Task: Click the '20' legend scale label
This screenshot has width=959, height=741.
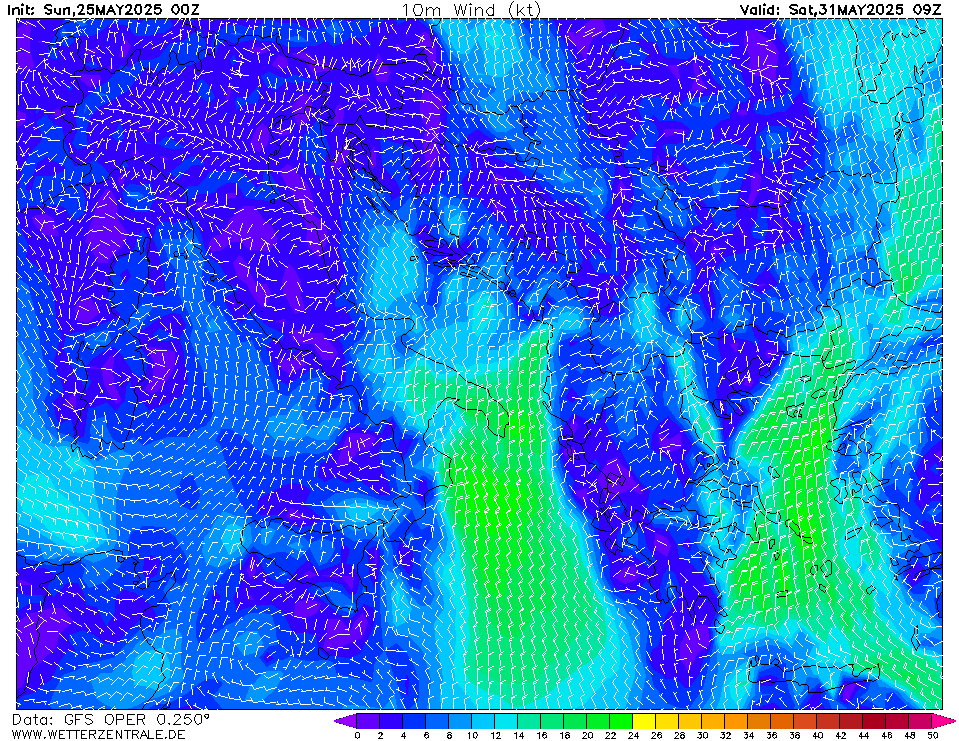Action: (587, 735)
